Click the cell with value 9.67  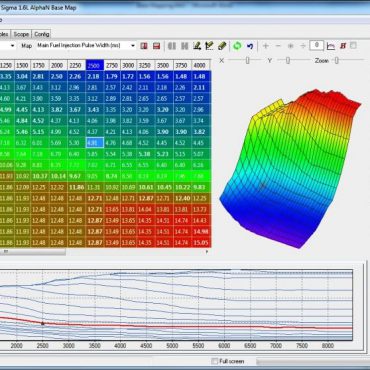pos(76,176)
